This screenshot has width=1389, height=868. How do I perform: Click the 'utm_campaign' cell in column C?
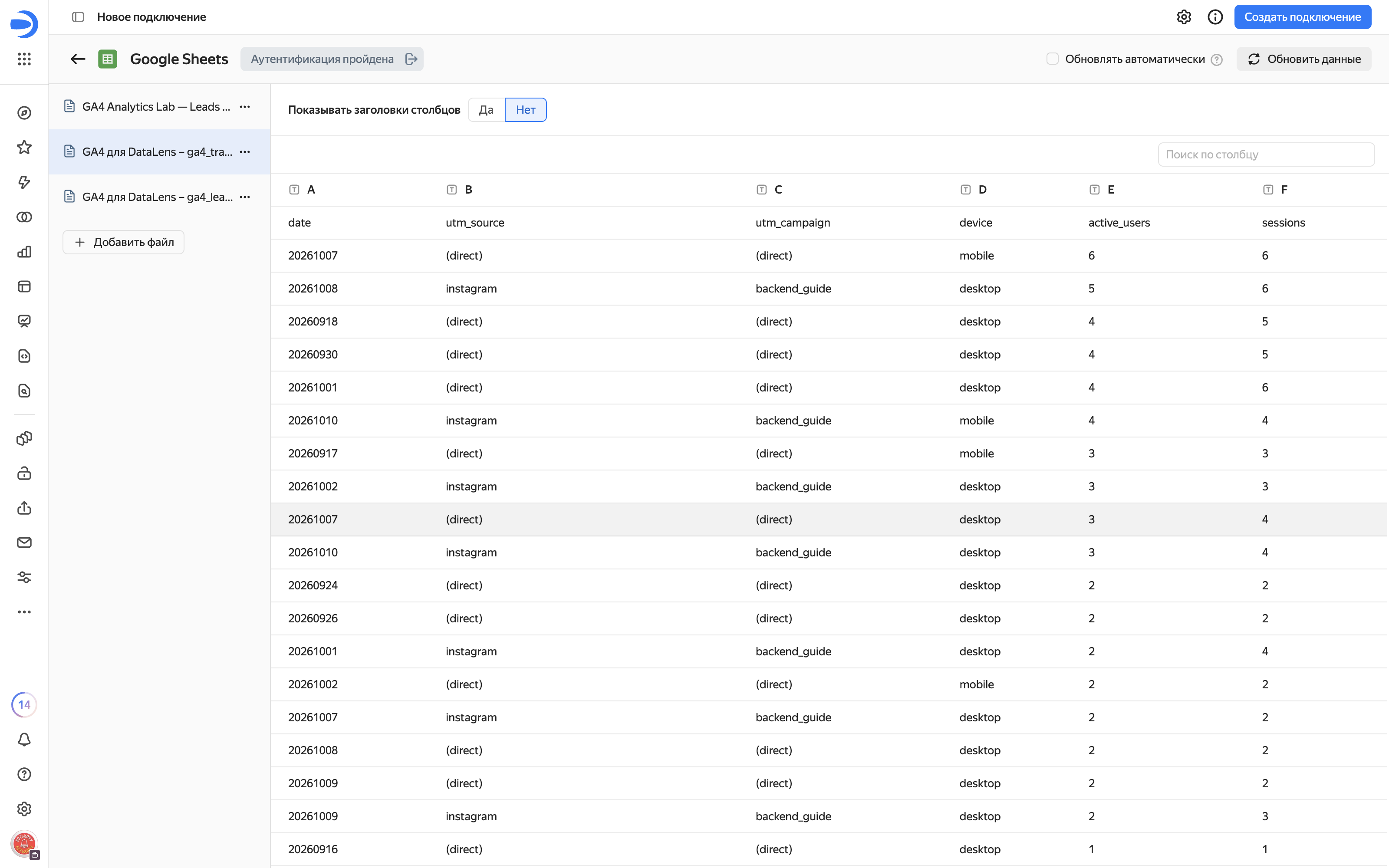tap(793, 223)
